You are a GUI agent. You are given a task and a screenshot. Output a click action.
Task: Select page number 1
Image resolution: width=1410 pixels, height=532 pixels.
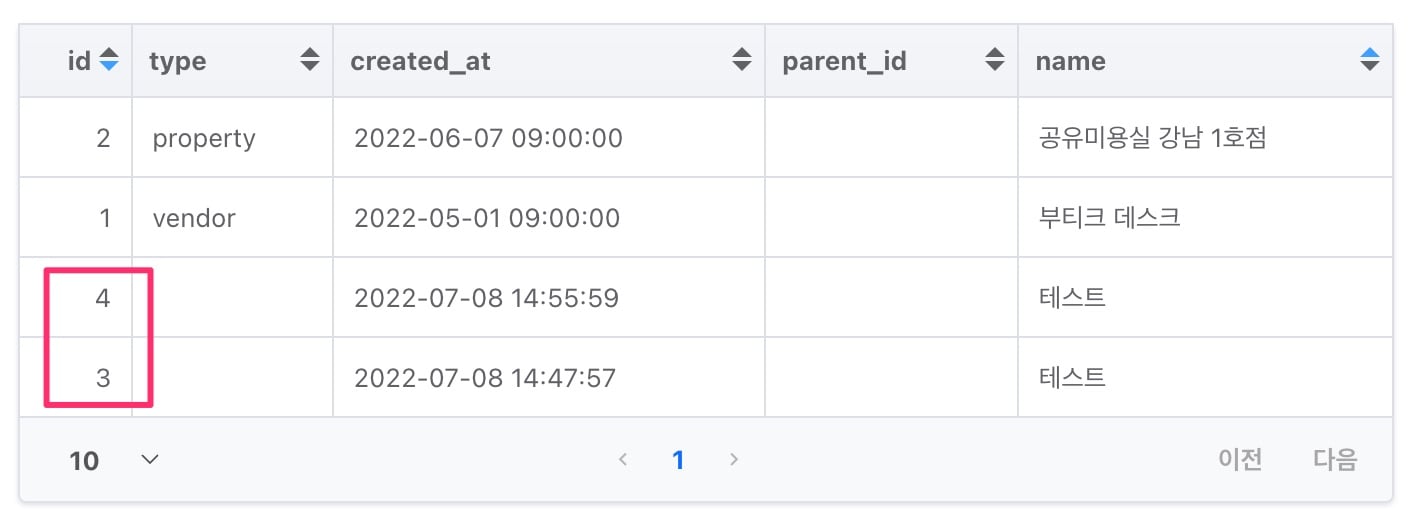(x=678, y=460)
